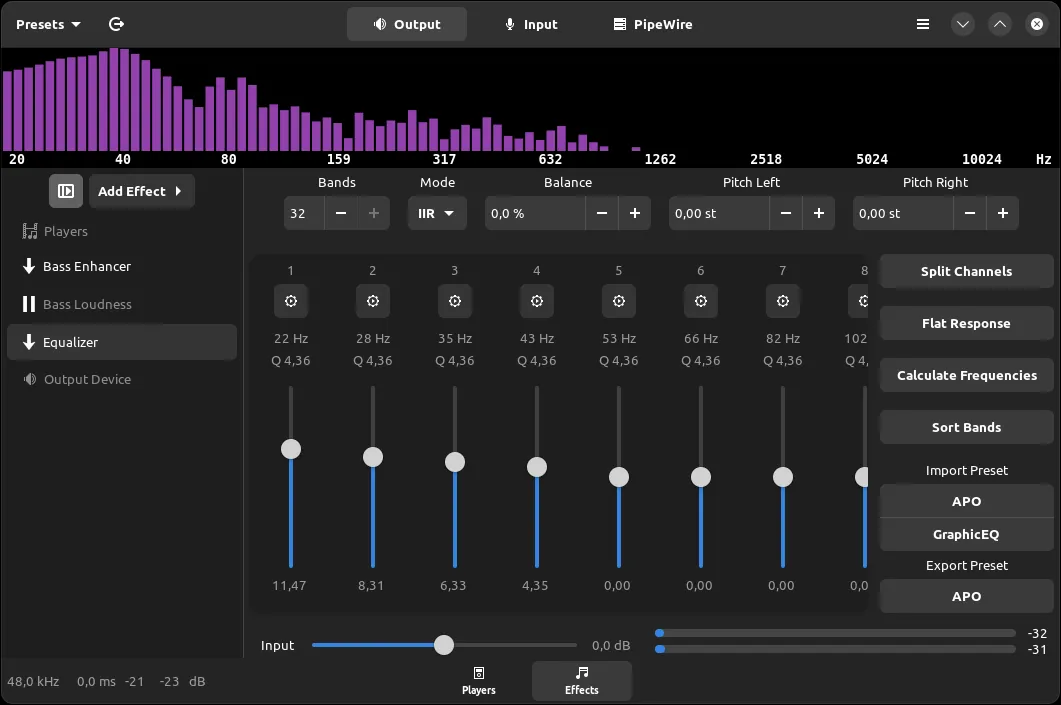Toggle the effects sidebar panel icon
The width and height of the screenshot is (1061, 705).
66,191
